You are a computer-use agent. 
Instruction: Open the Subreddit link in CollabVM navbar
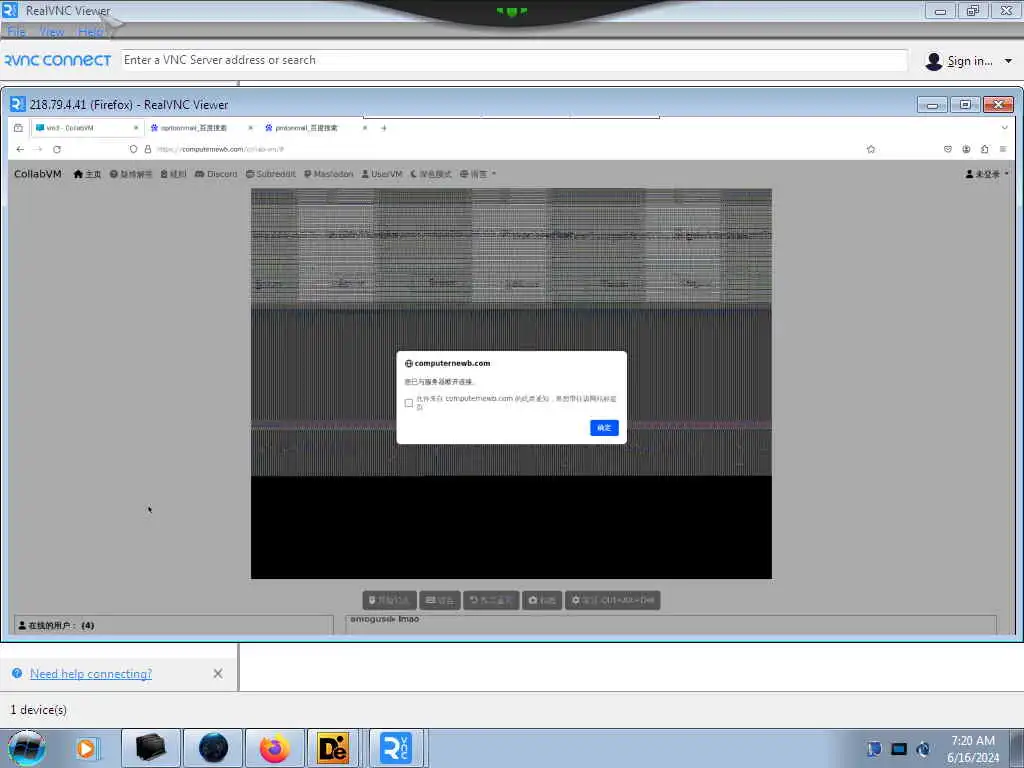pos(270,174)
